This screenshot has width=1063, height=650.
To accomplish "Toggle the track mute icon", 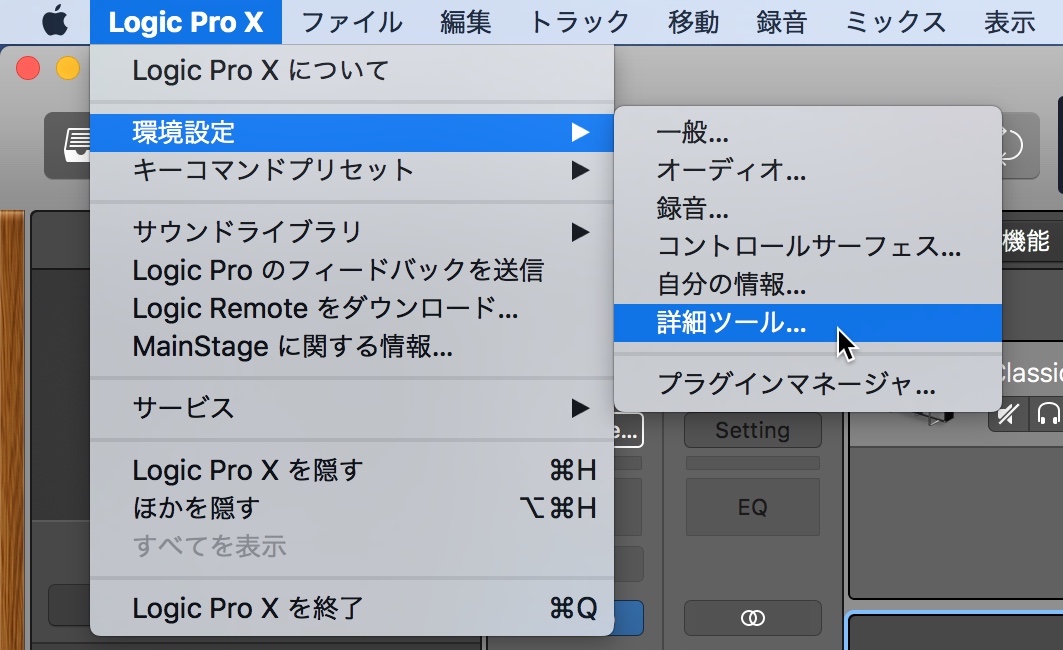I will tap(1008, 413).
